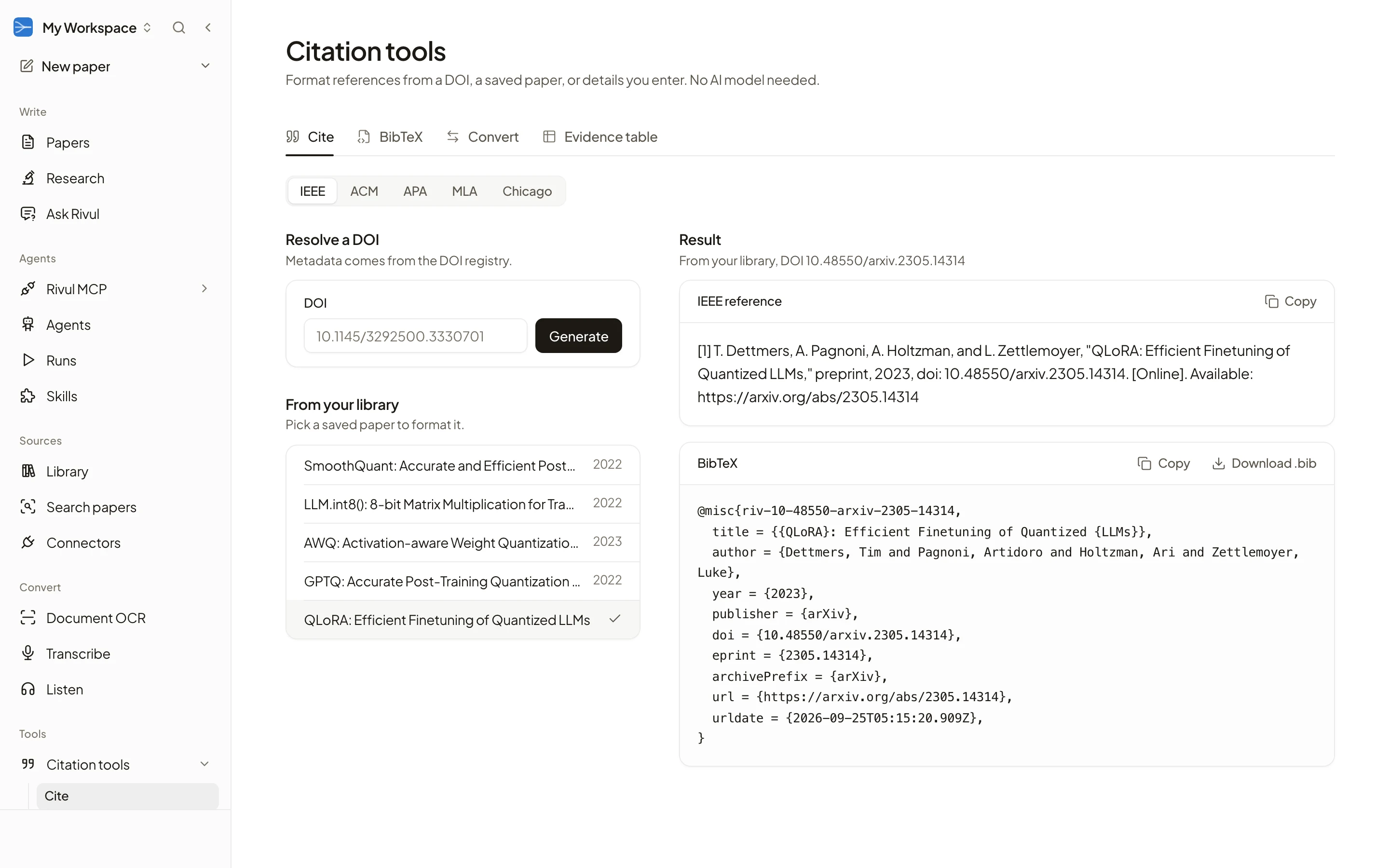Click the Convert tab arrows icon
The height and width of the screenshot is (868, 1389).
click(x=453, y=136)
